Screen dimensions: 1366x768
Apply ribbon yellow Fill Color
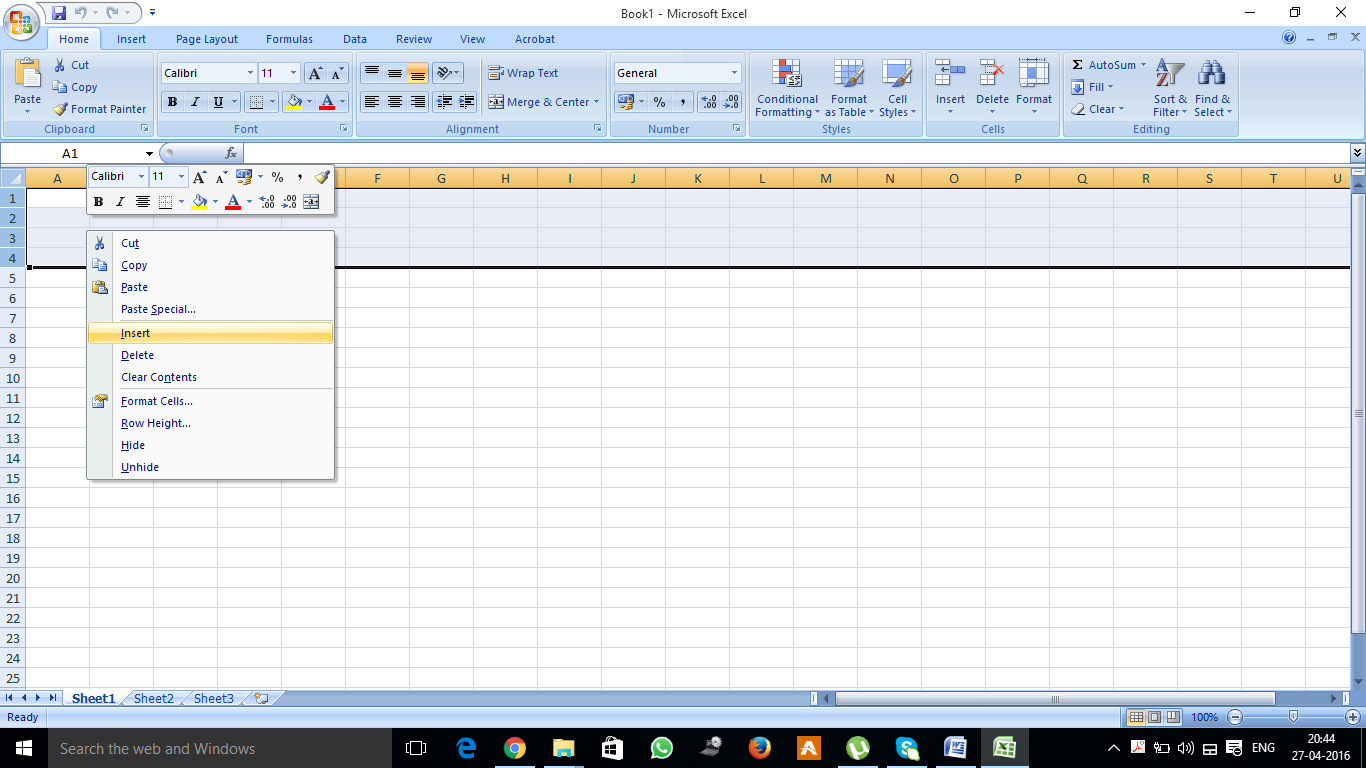pos(293,102)
